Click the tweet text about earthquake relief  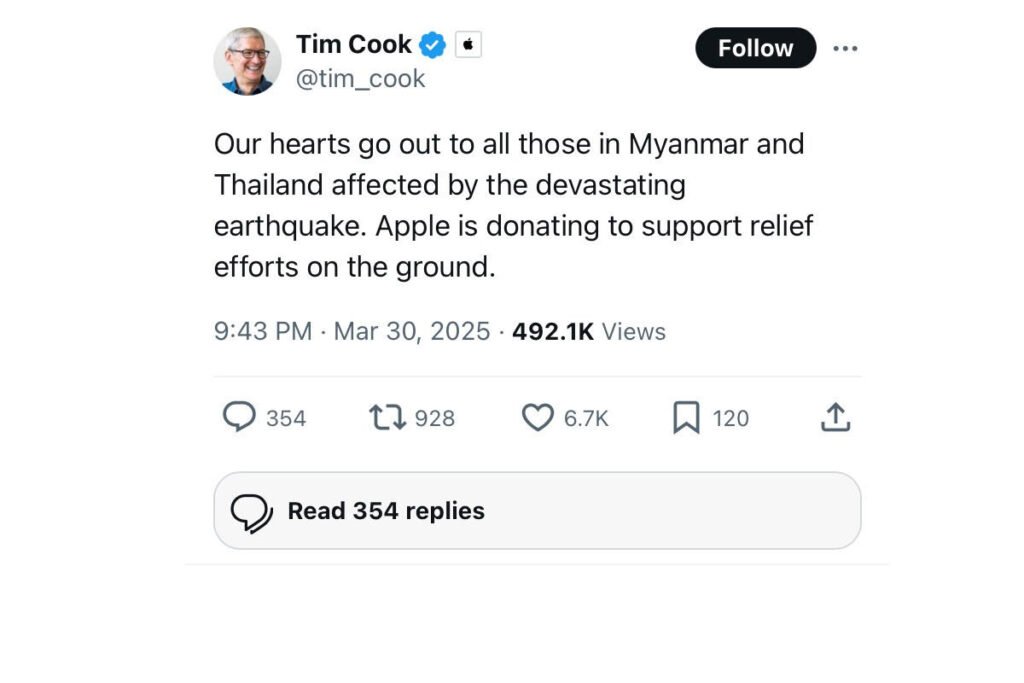513,205
